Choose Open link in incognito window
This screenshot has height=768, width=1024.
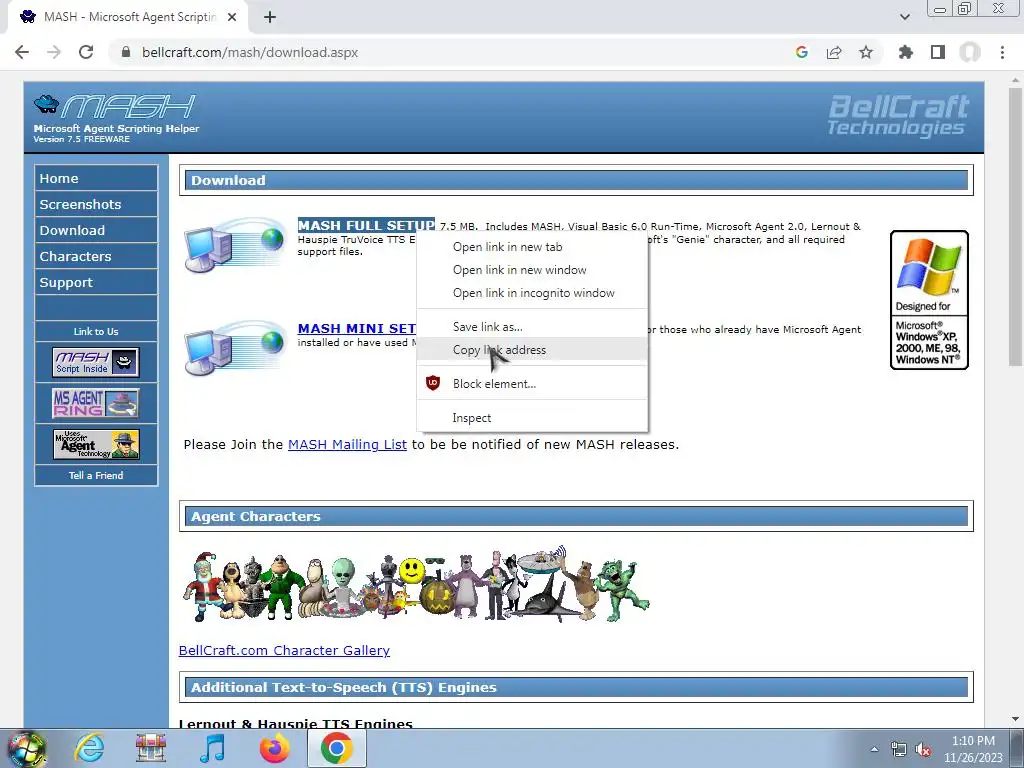(532, 293)
